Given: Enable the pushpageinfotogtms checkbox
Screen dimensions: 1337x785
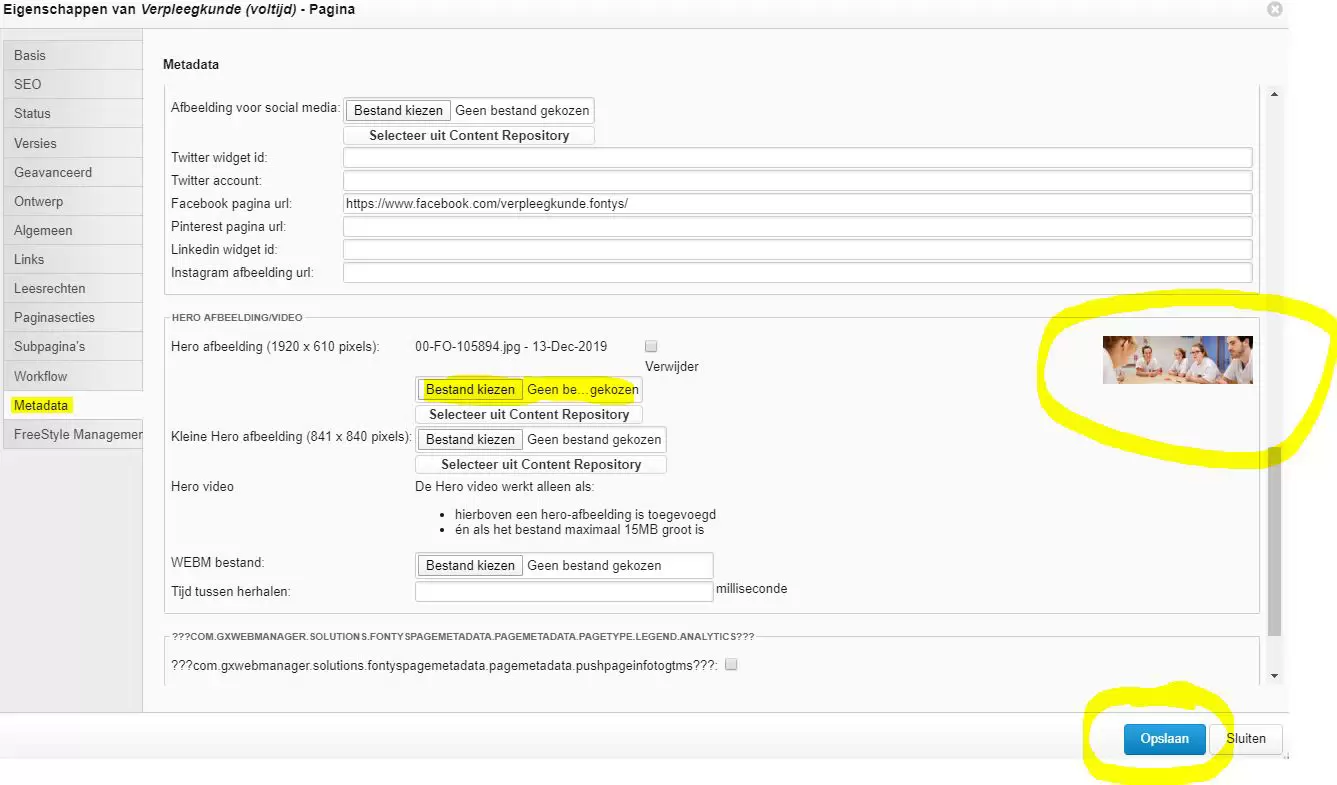Looking at the screenshot, I should (731, 664).
